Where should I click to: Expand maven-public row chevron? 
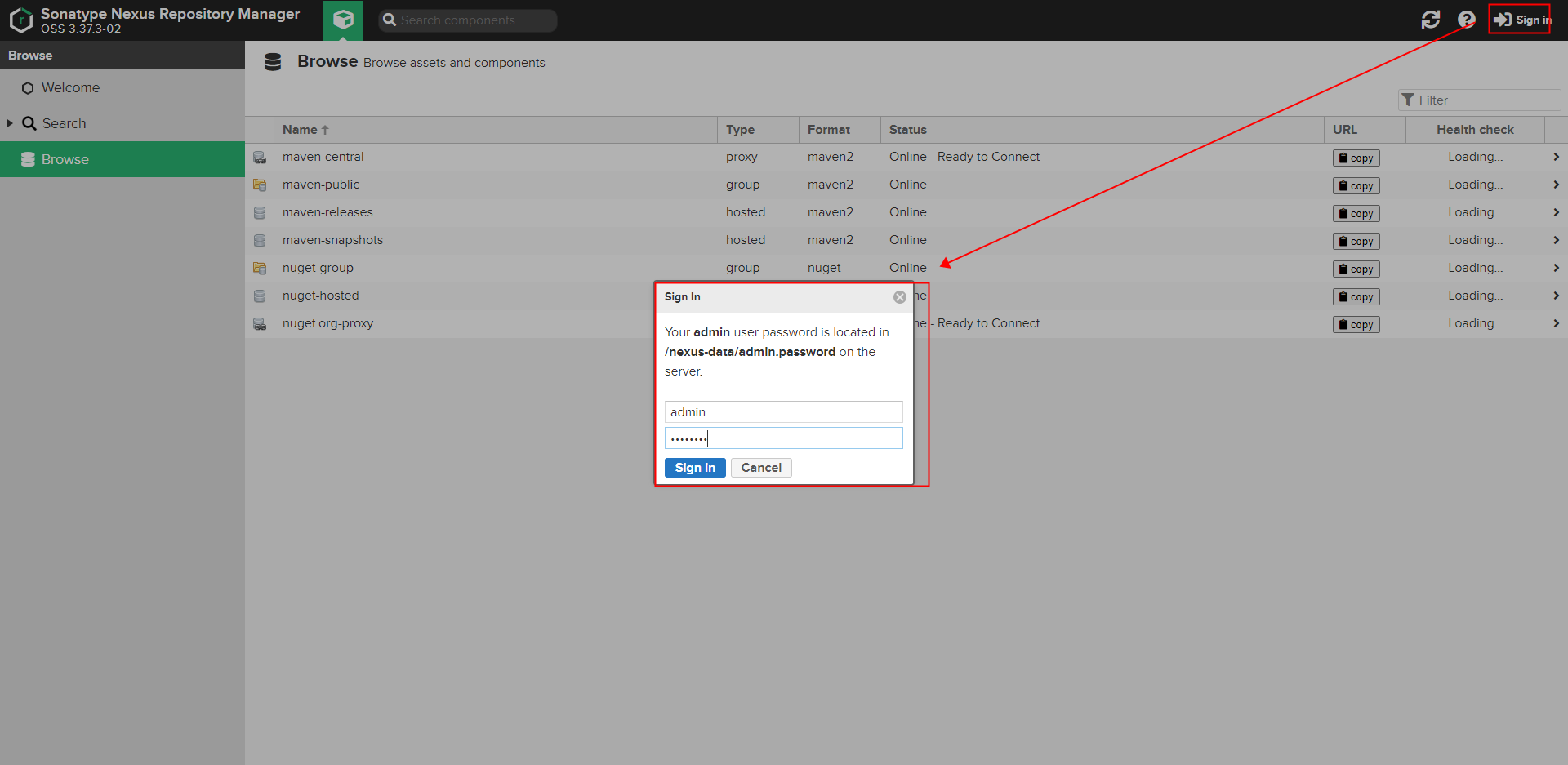point(1556,185)
